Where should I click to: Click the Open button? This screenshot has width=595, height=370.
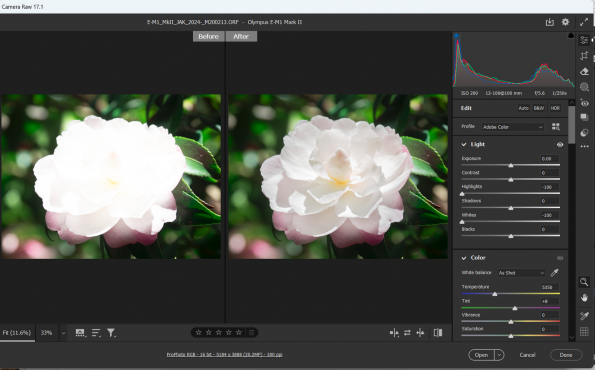[482, 355]
